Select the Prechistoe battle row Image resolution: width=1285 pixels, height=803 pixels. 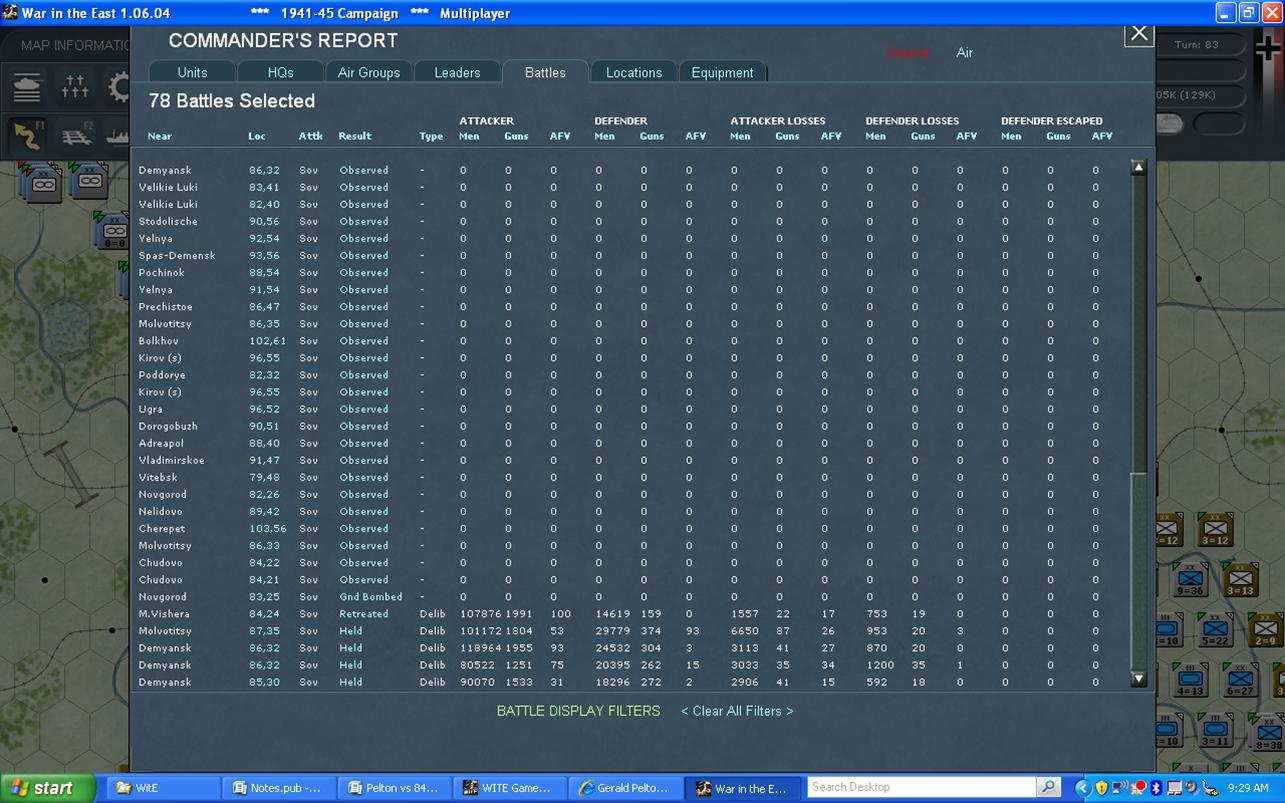pyautogui.click(x=630, y=307)
